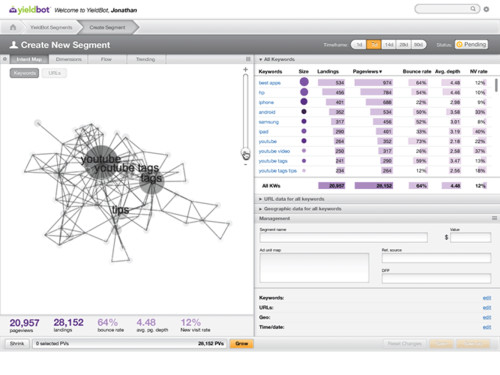
Task: Click the size bubble for android
Action: pos(304,112)
